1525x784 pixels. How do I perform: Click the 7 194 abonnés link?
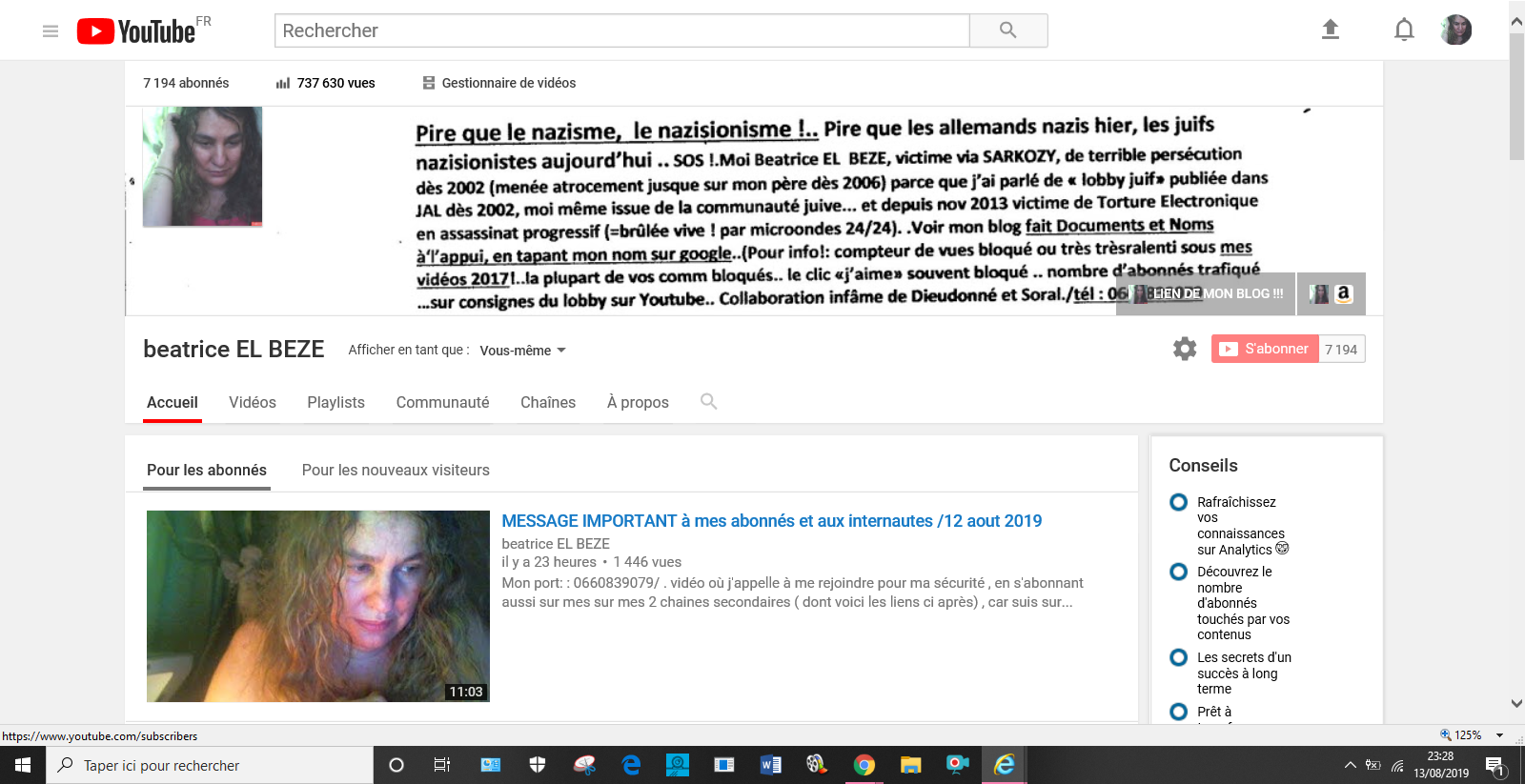pyautogui.click(x=186, y=83)
